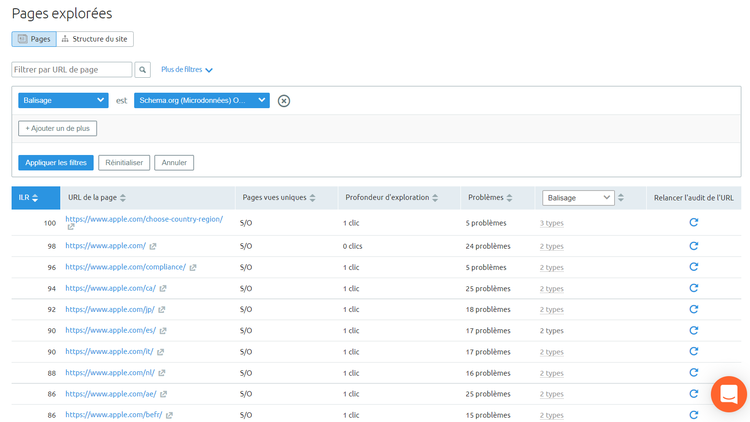Image resolution: width=750 pixels, height=422 pixels.
Task: Remove the filter with the X circle icon
Action: [284, 101]
